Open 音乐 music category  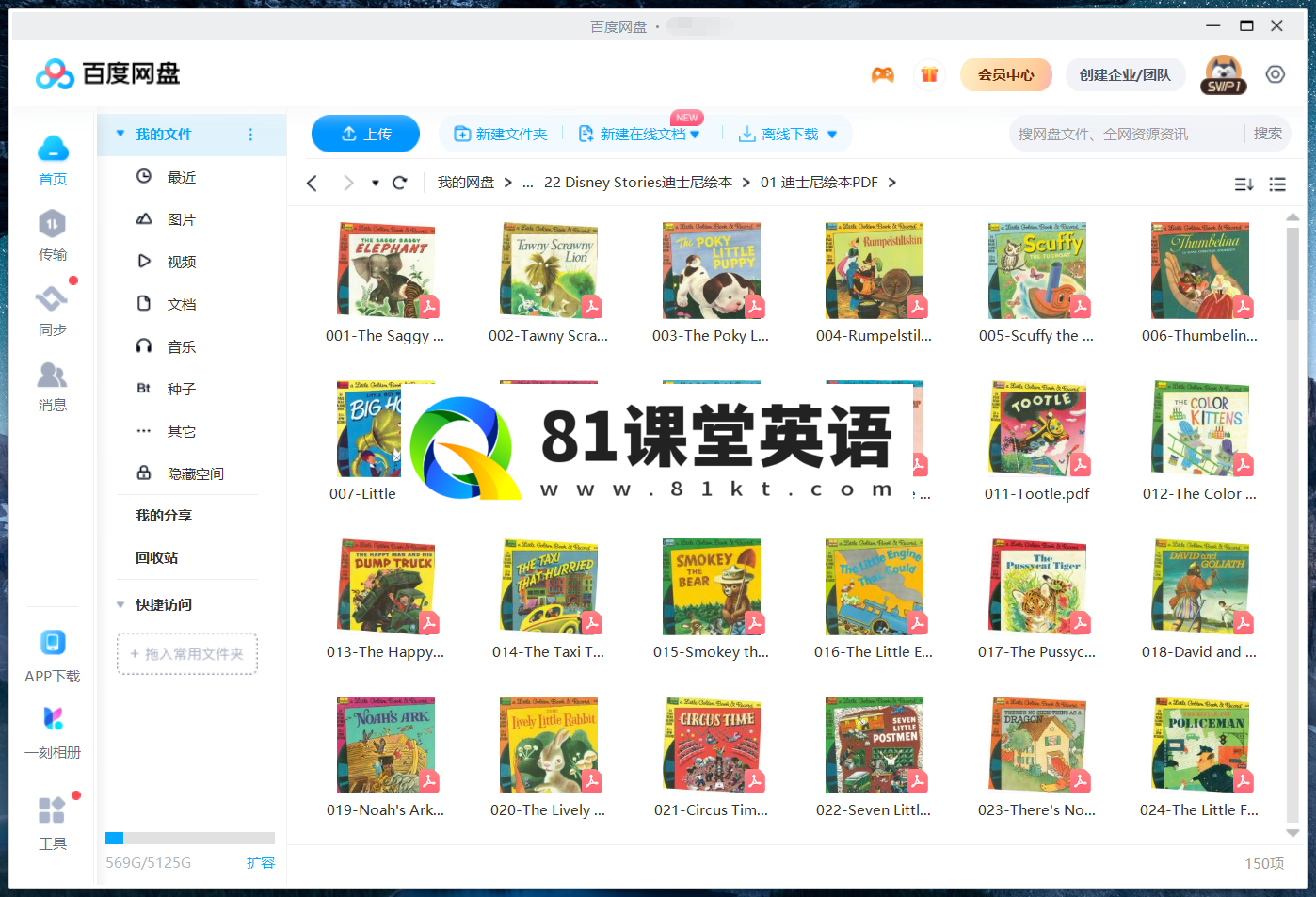(x=182, y=346)
